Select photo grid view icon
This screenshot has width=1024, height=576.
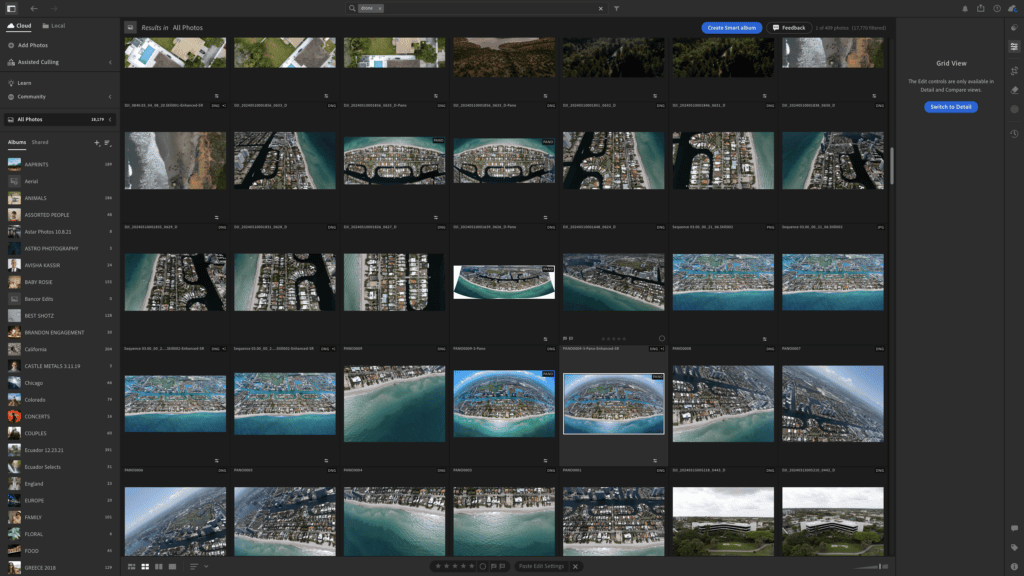pyautogui.click(x=131, y=566)
